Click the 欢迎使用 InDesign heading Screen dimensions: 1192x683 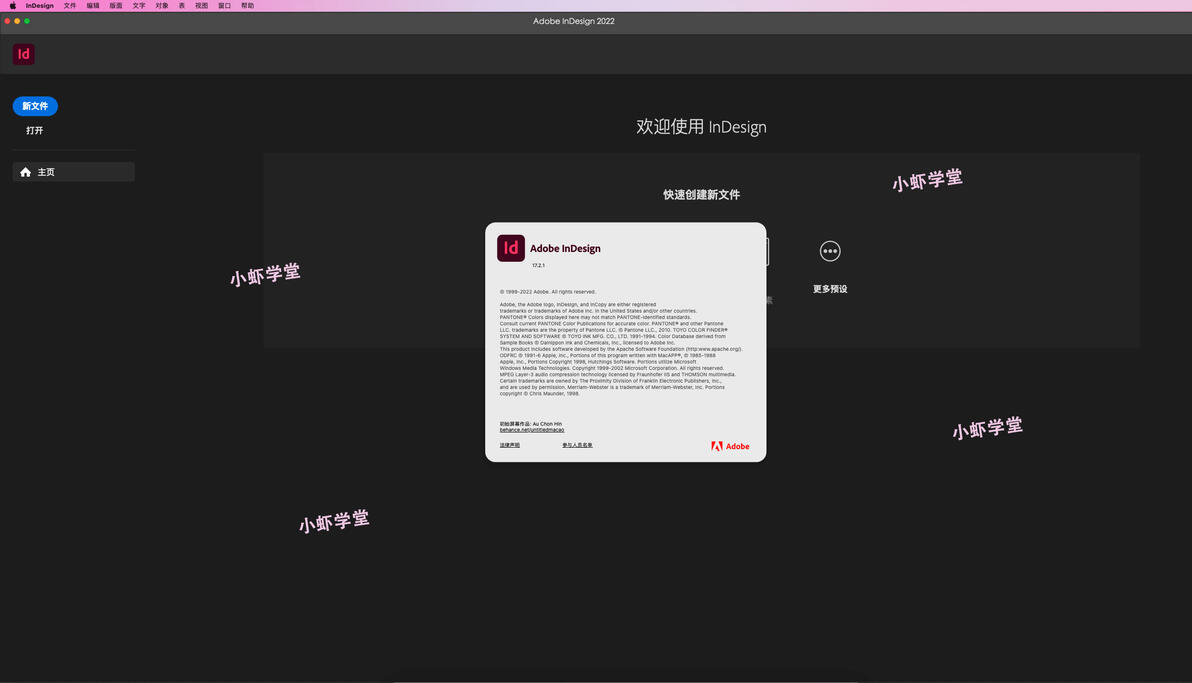701,127
